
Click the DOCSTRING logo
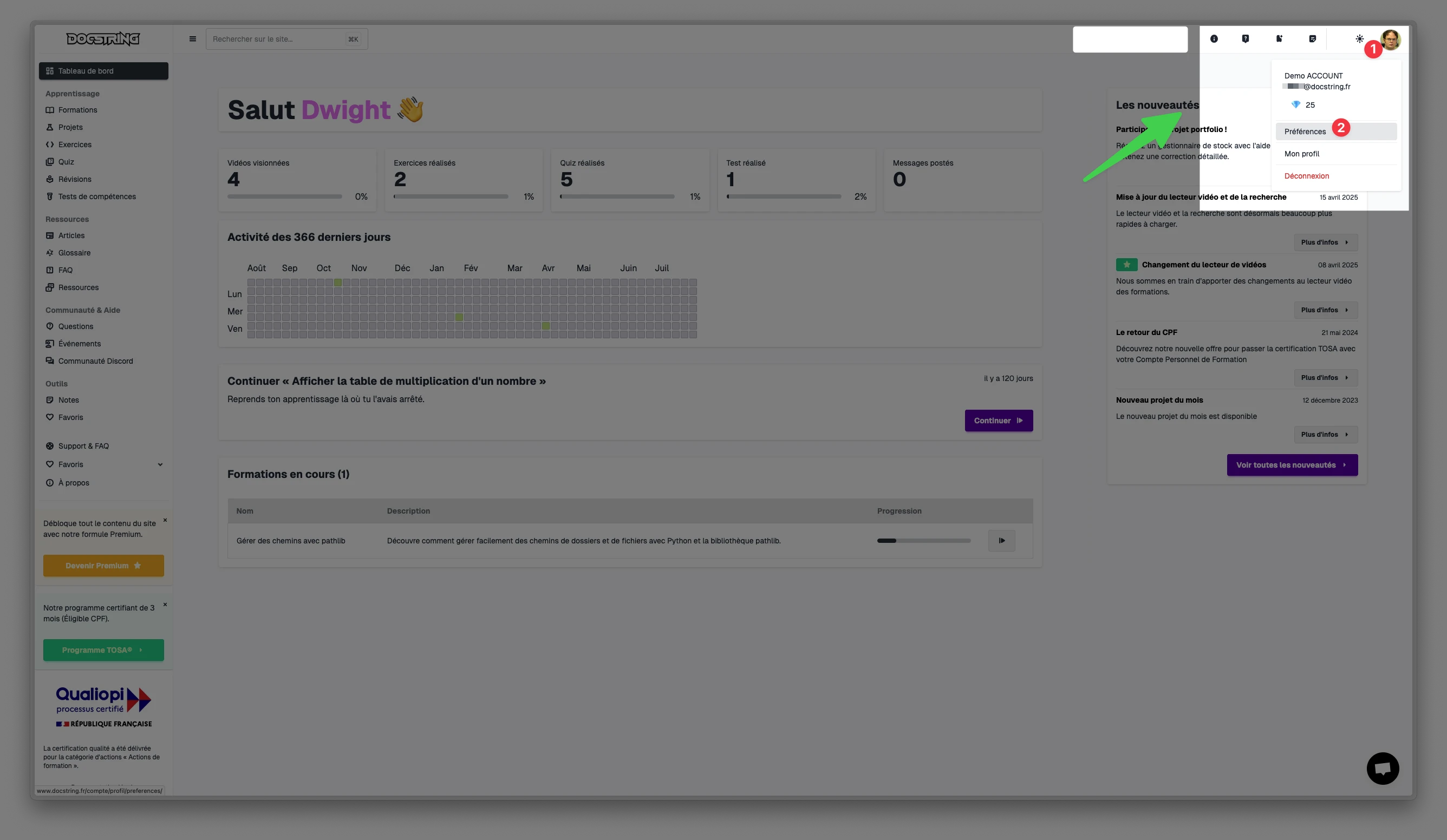click(103, 39)
